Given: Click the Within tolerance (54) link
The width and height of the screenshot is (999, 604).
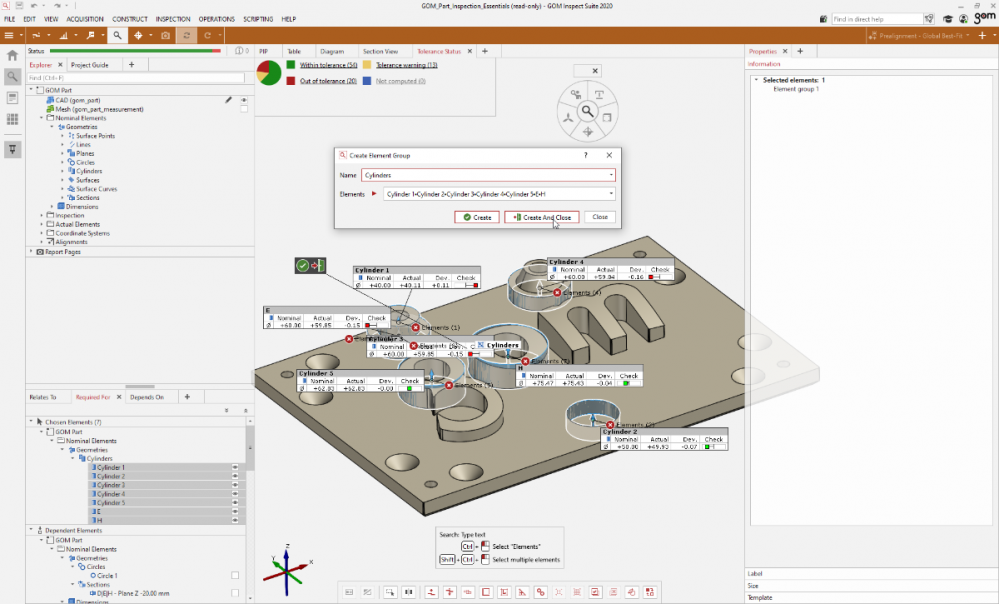Looking at the screenshot, I should tap(328, 65).
